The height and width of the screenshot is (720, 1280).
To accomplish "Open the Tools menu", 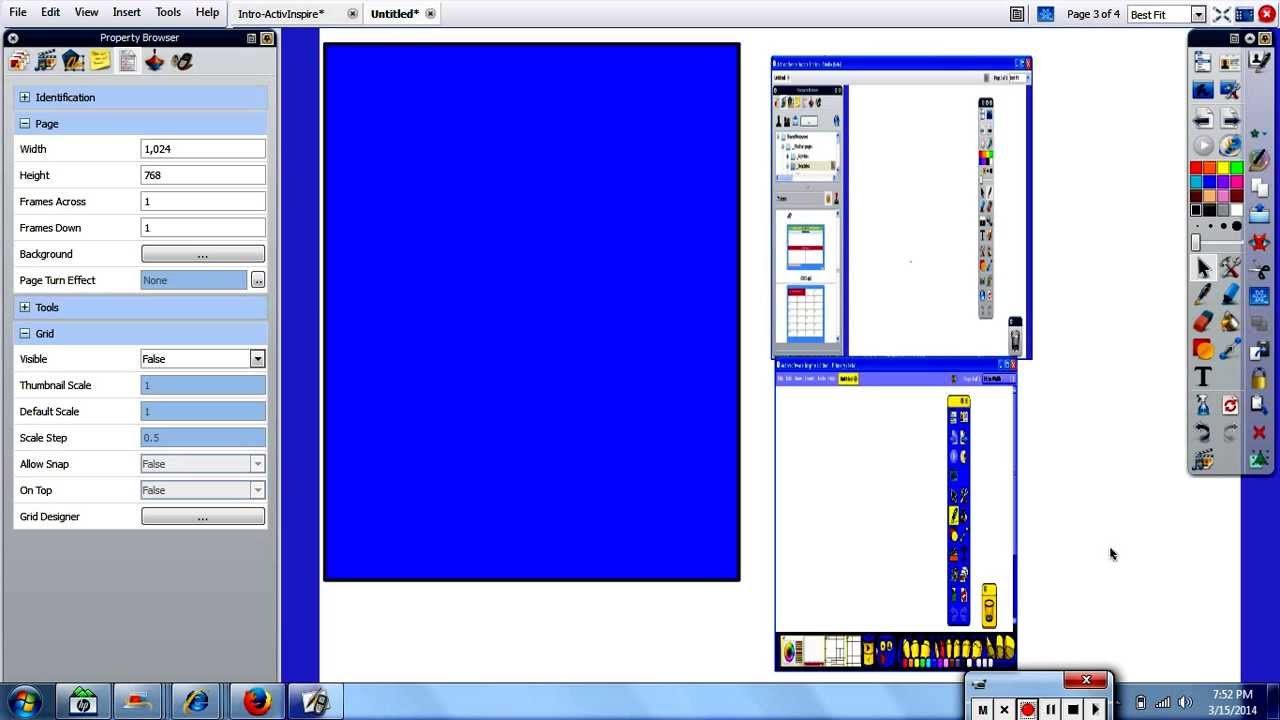I will (168, 12).
